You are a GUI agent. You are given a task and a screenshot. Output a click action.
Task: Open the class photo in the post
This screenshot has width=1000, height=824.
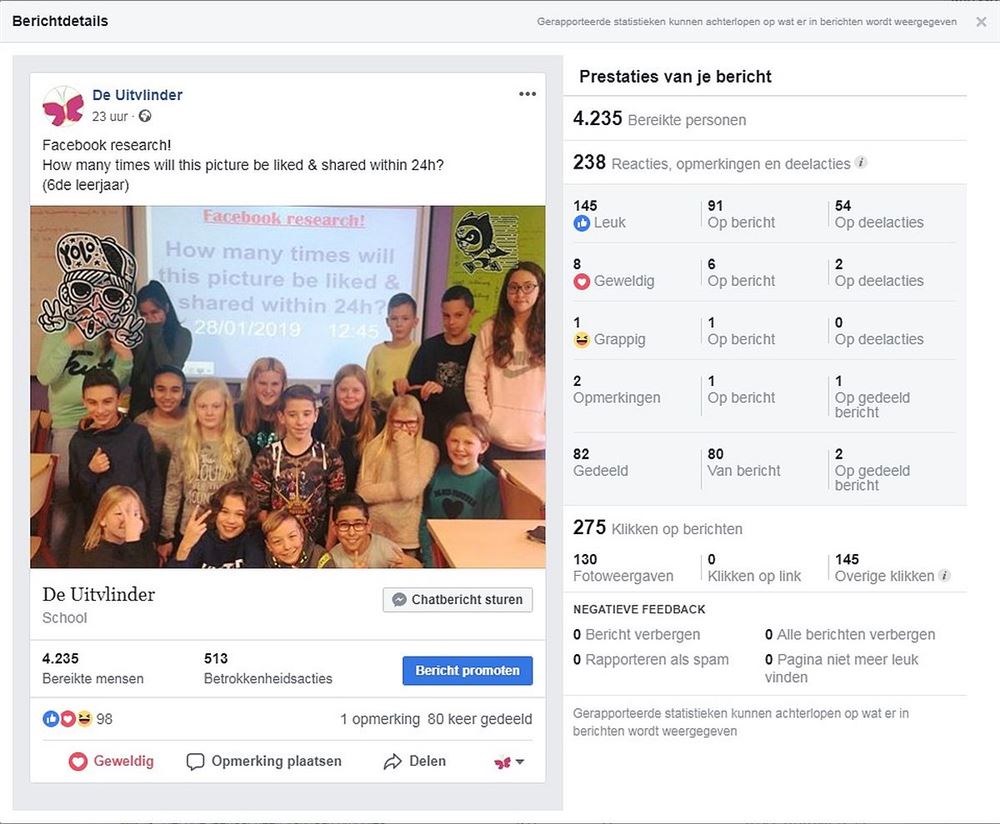288,386
